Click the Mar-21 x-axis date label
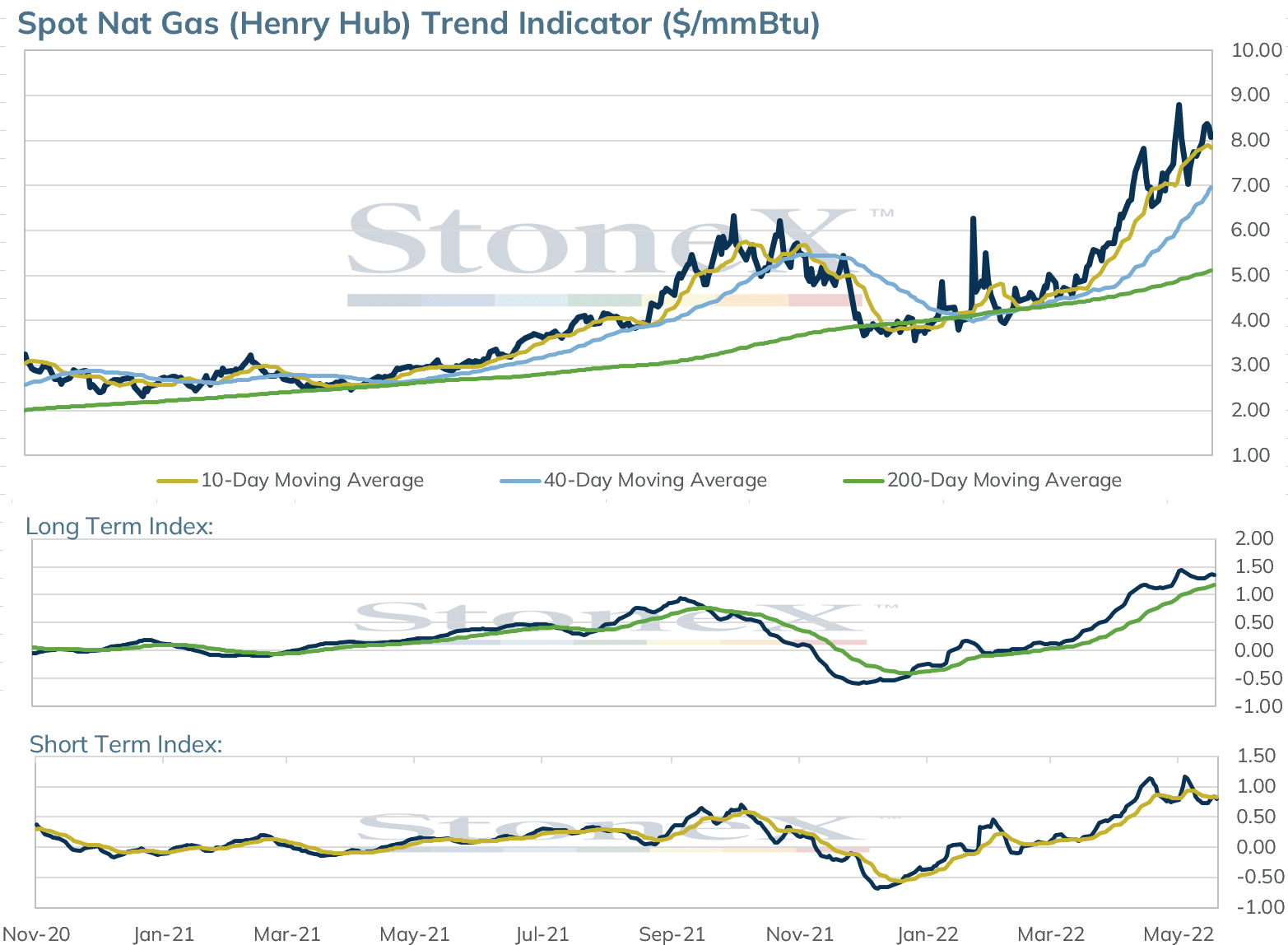 click(x=287, y=934)
